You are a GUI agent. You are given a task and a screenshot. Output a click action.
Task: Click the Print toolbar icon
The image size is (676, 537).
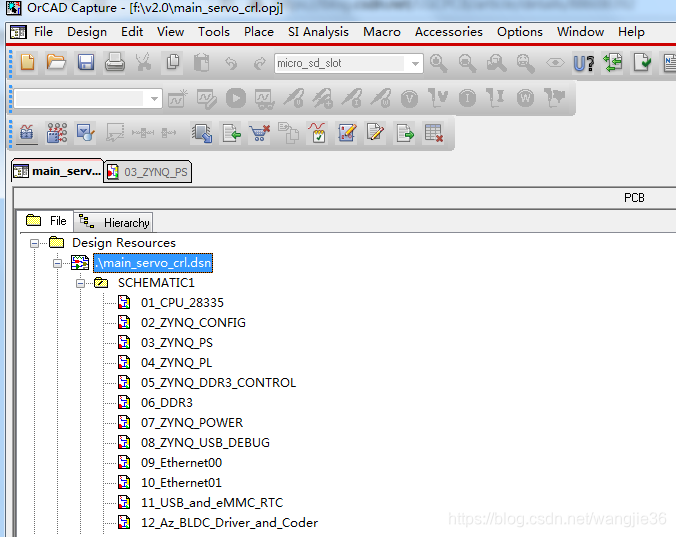pos(115,63)
